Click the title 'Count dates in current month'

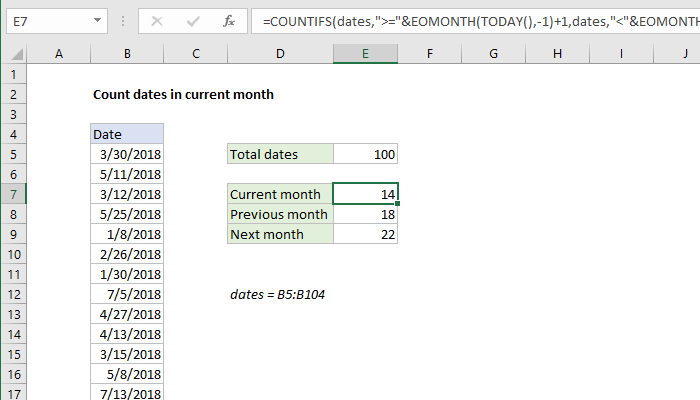point(183,95)
